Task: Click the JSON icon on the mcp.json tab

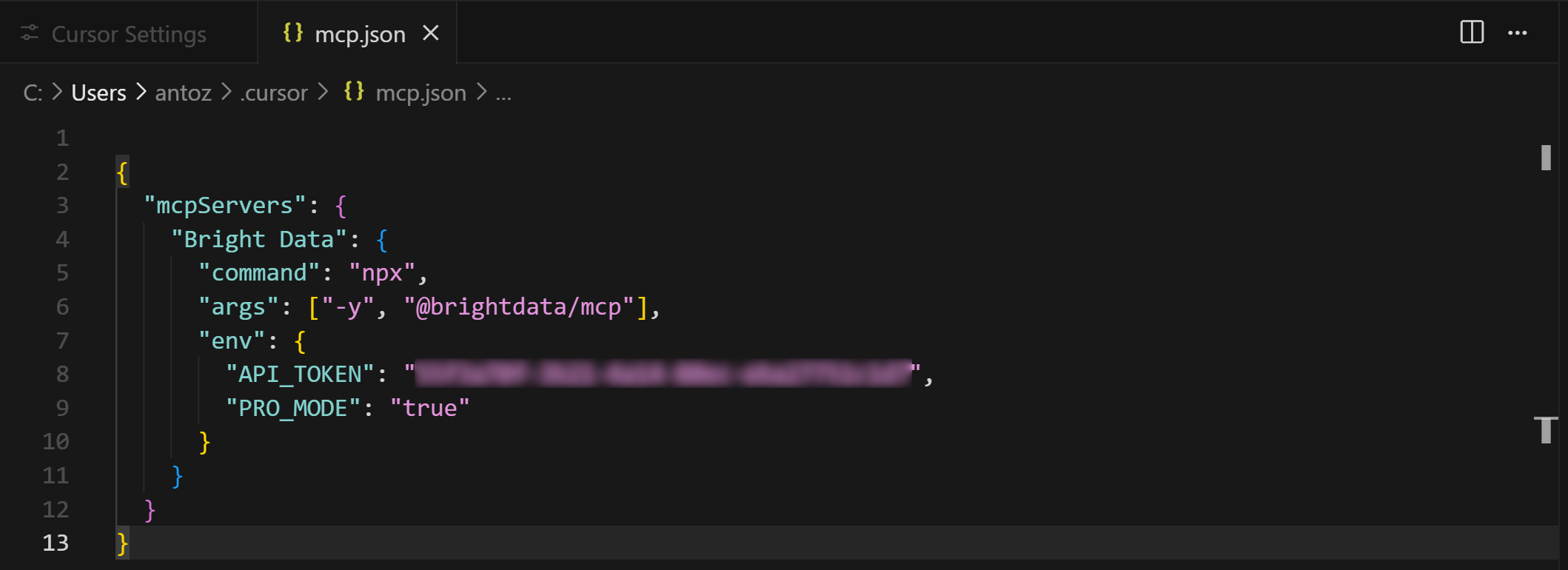Action: pos(292,33)
